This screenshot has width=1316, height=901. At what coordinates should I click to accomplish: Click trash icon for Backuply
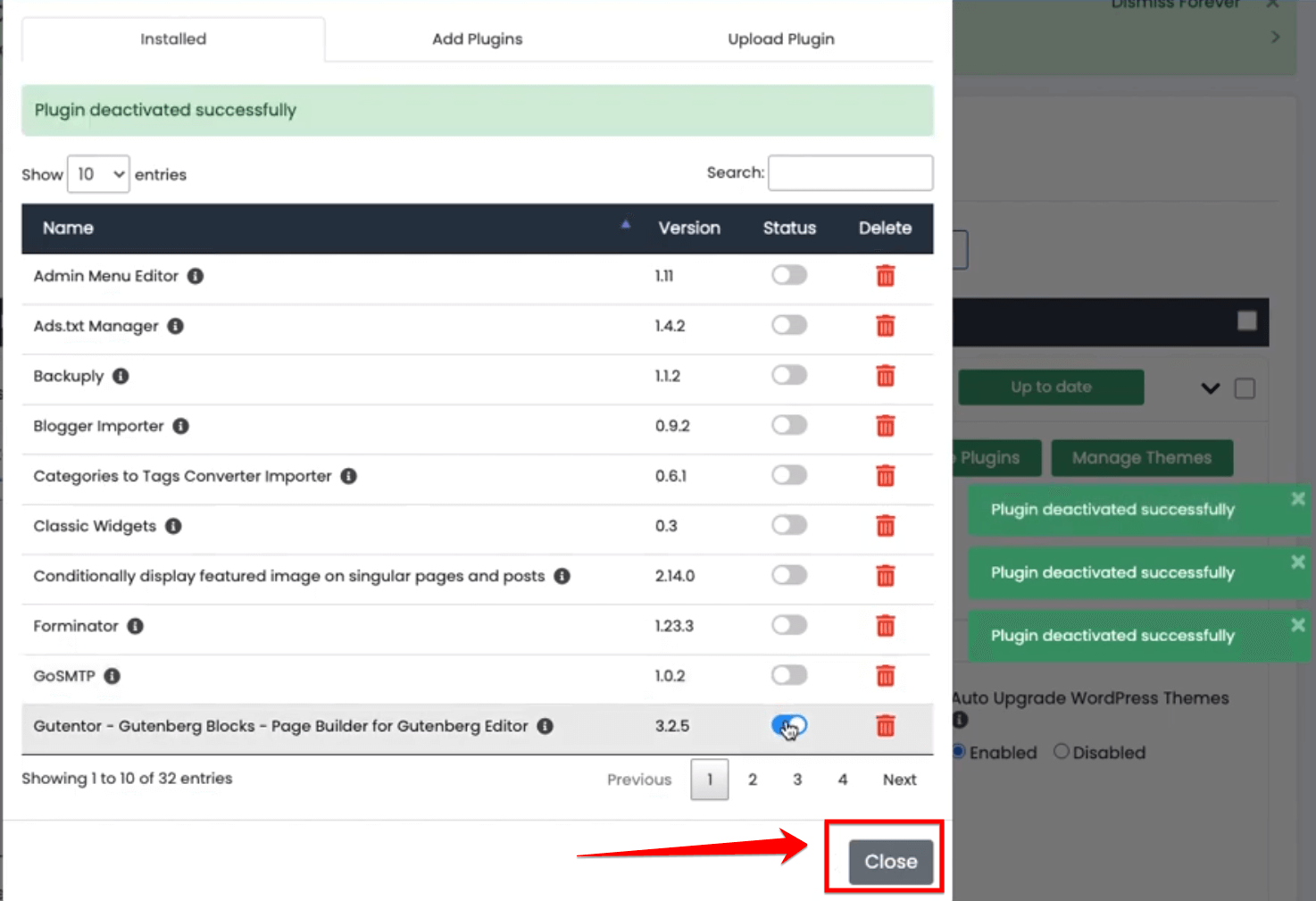[885, 376]
